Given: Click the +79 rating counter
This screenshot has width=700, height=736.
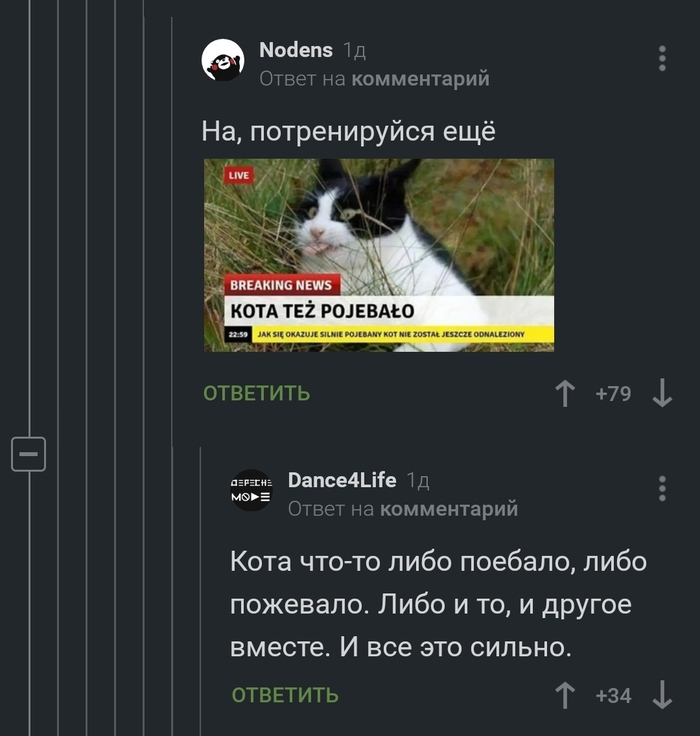Looking at the screenshot, I should (613, 394).
